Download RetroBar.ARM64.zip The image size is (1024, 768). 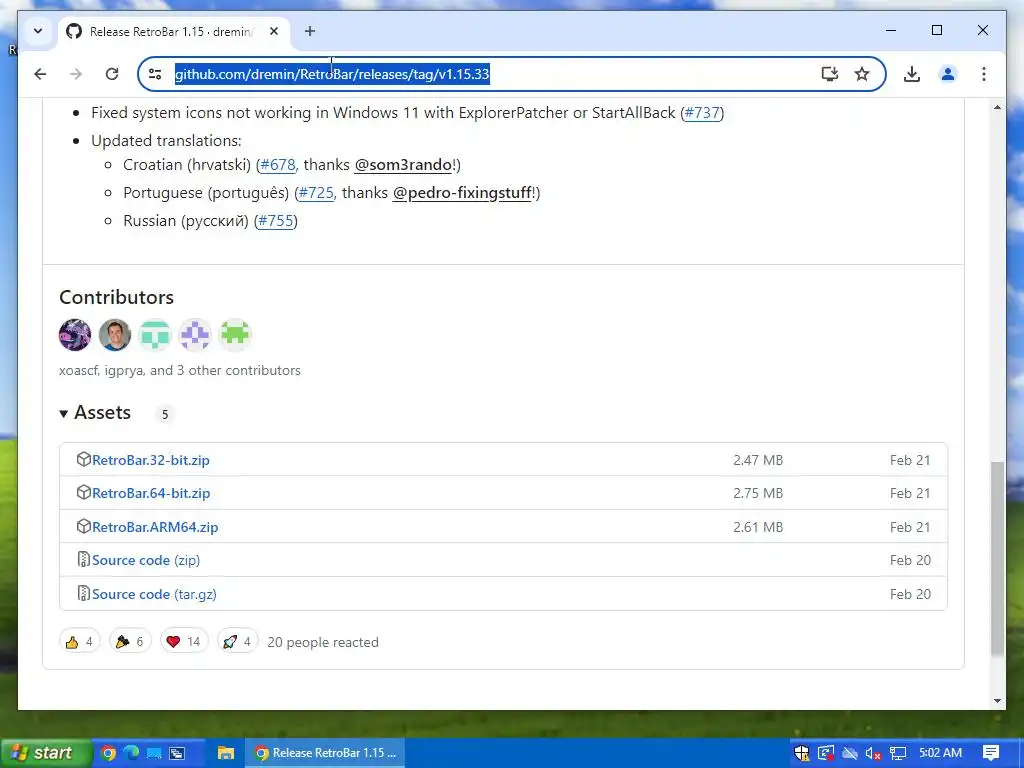click(155, 527)
